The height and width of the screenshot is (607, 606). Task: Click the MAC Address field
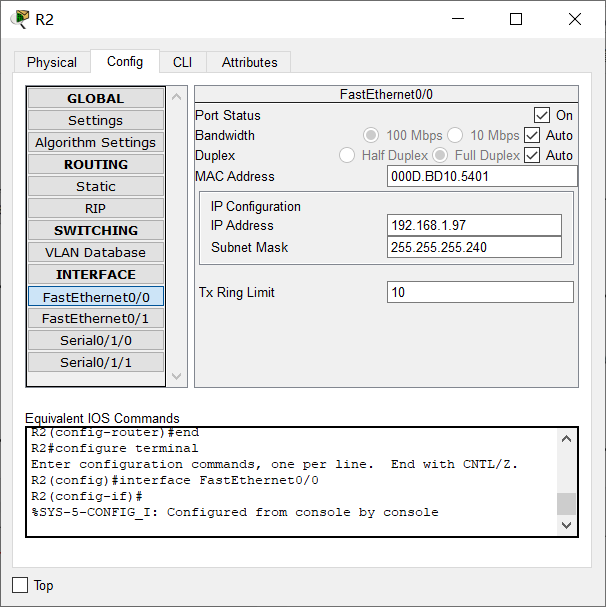[x=482, y=177]
